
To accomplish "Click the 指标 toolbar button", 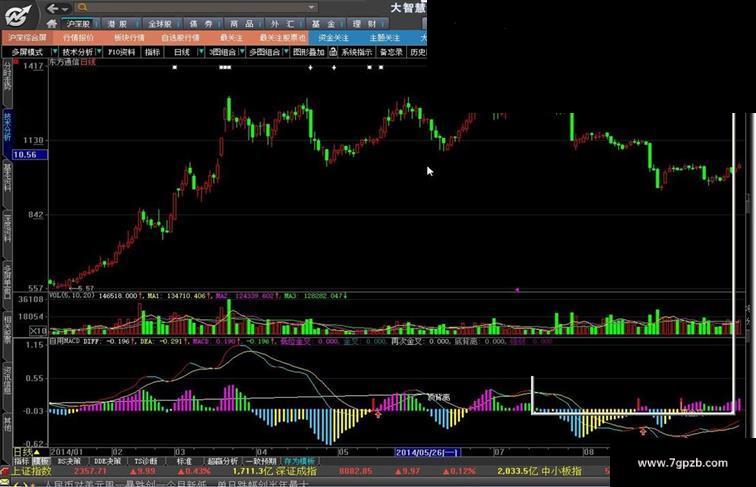I will 152,52.
